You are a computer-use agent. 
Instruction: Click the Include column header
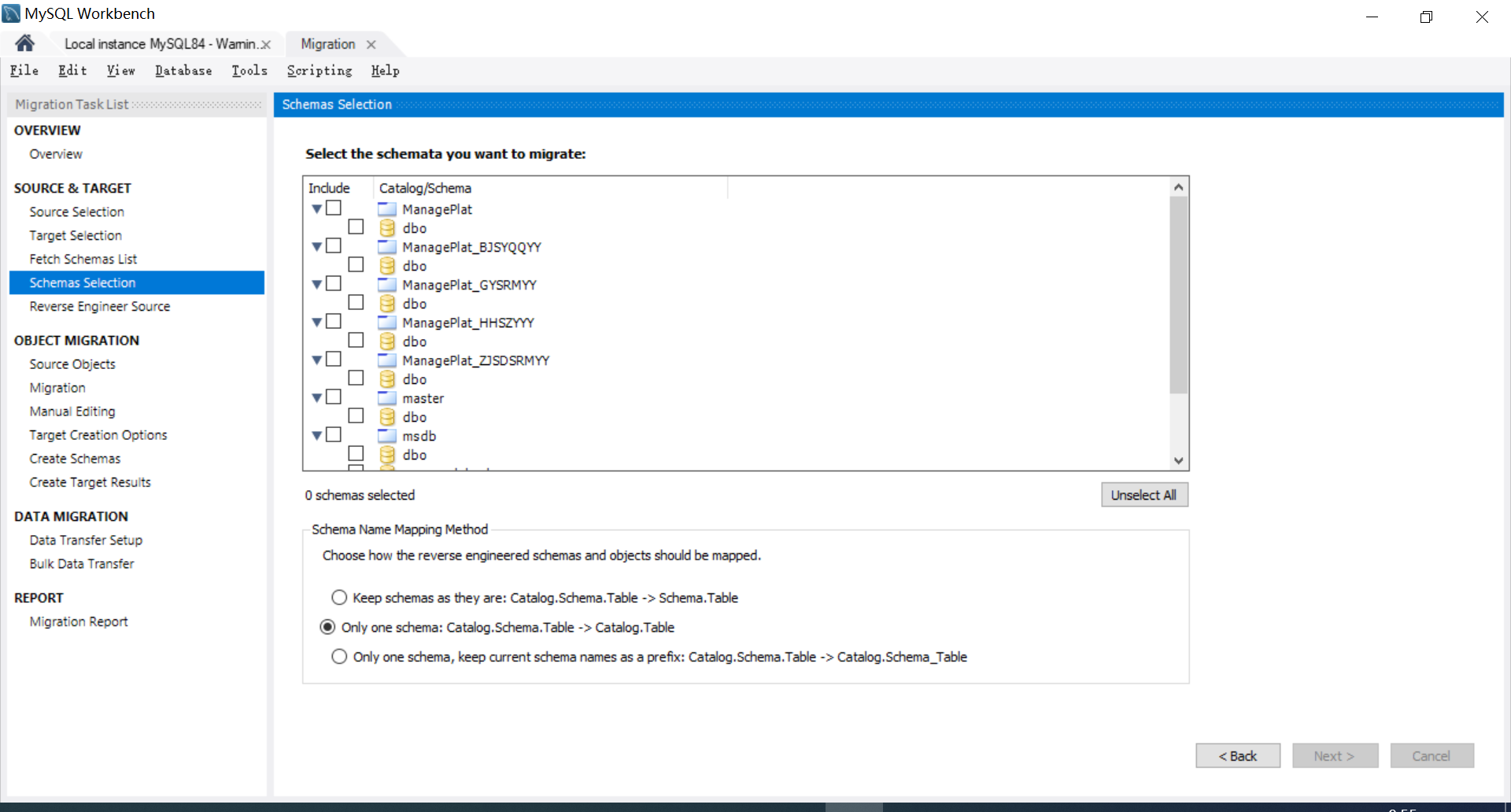pos(338,188)
